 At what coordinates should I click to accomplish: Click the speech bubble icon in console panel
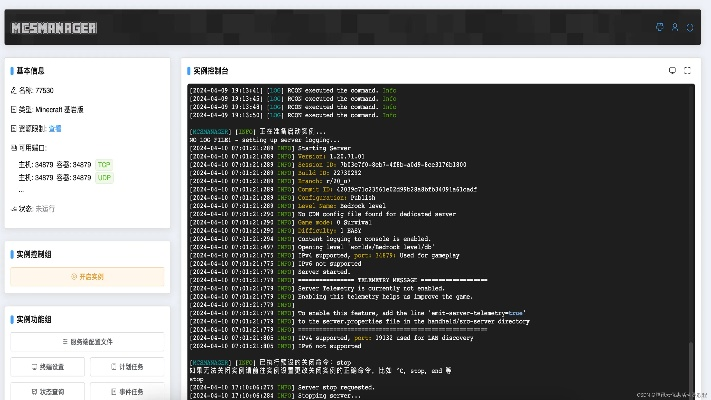pos(672,71)
